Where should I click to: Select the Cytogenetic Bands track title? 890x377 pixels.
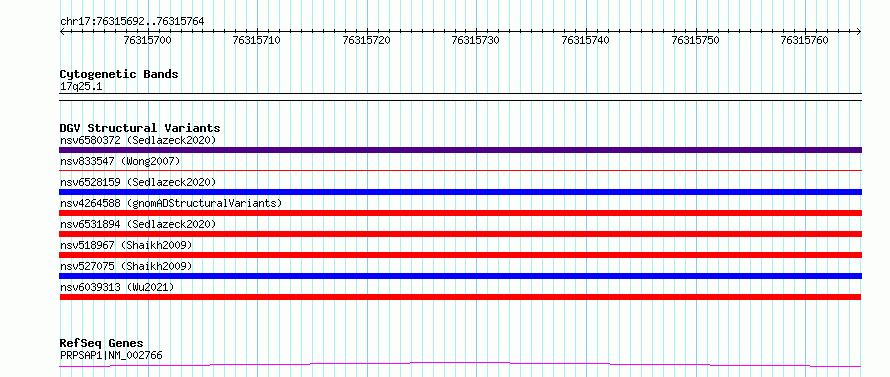point(119,74)
